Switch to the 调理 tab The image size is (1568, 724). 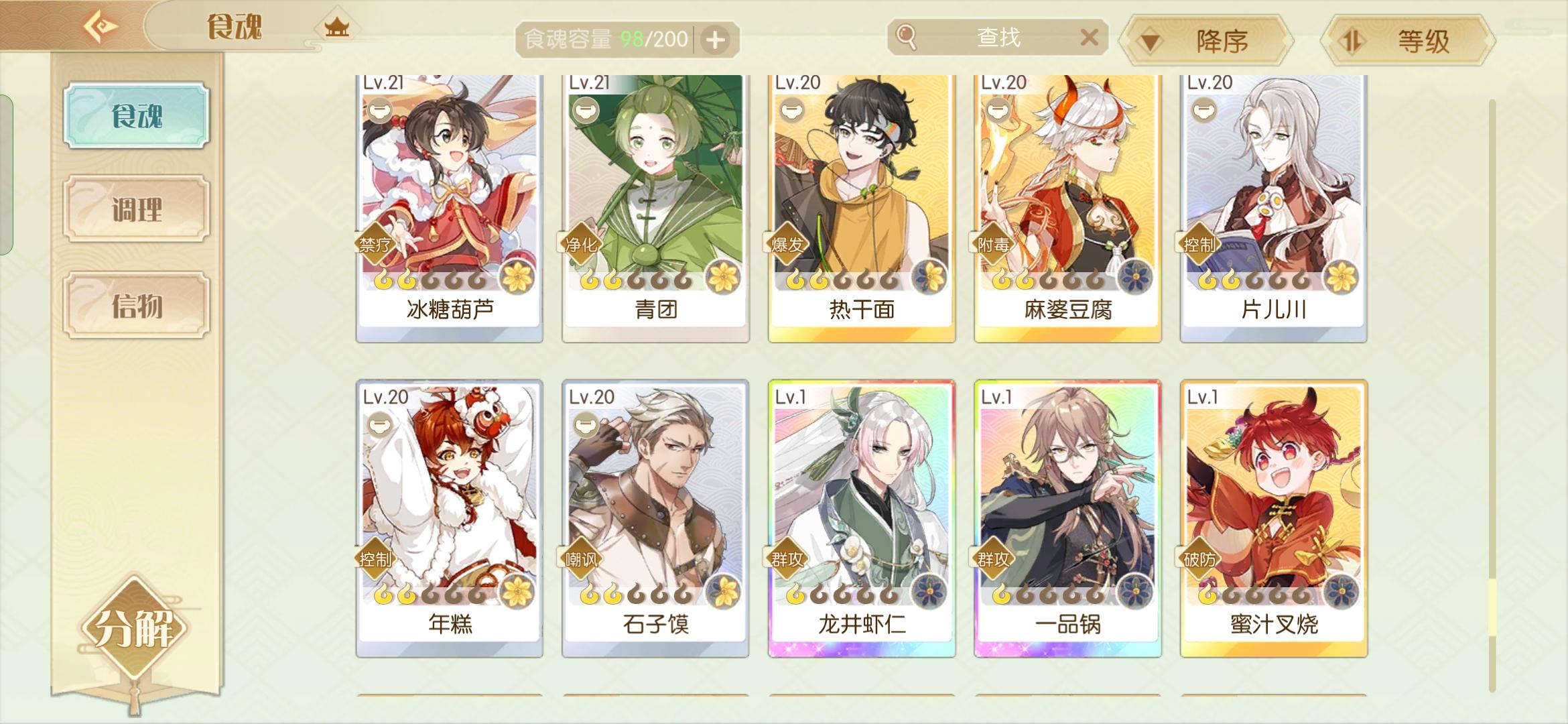tap(137, 208)
